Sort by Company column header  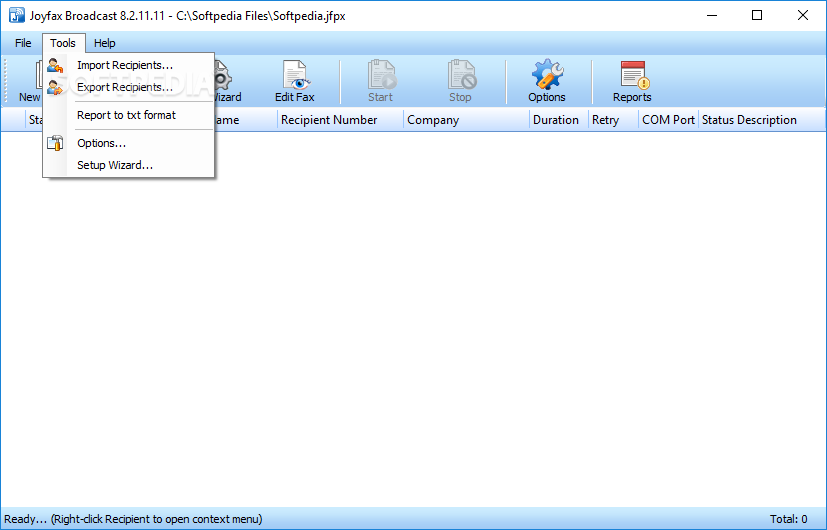(466, 120)
